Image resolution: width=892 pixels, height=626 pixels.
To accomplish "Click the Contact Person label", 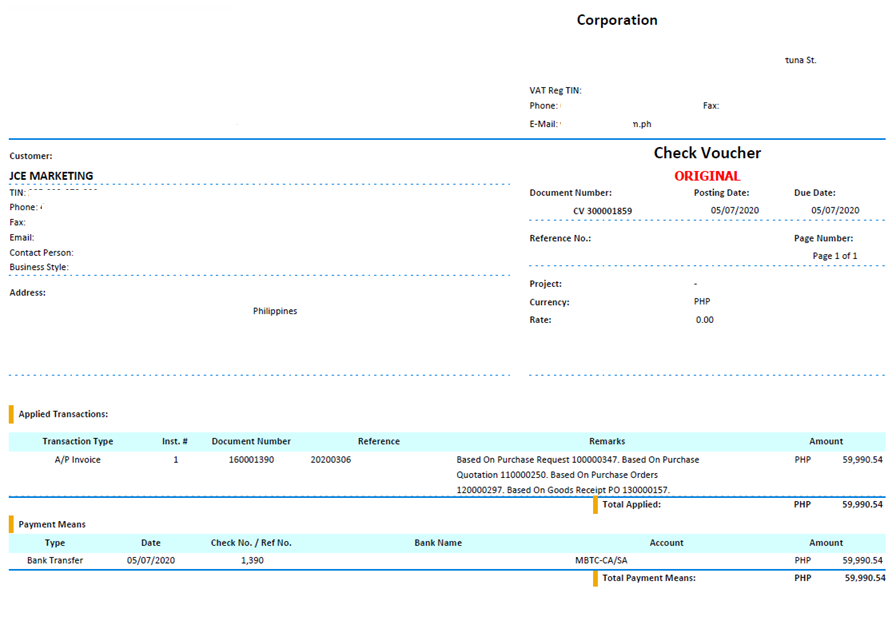I will (41, 253).
